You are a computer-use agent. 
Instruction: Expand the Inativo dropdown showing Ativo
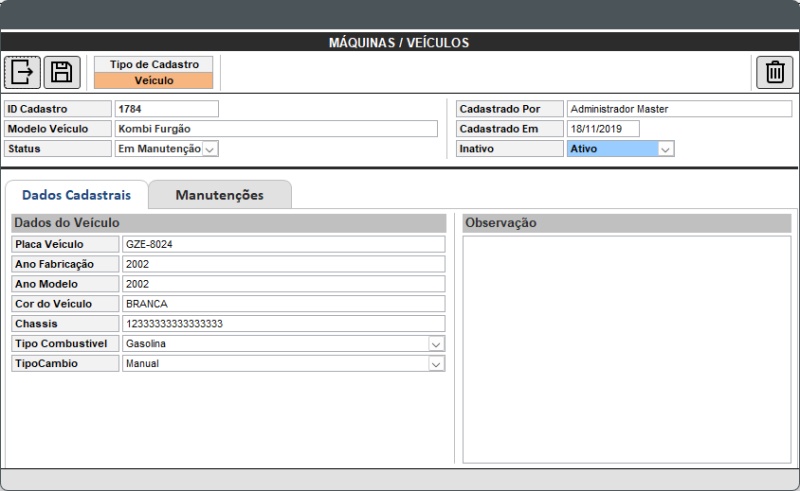666,149
